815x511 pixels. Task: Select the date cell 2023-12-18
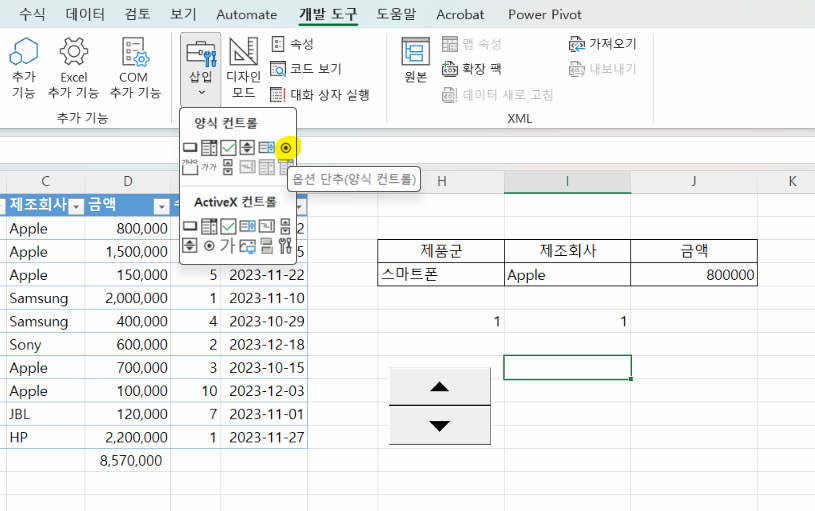(x=264, y=345)
